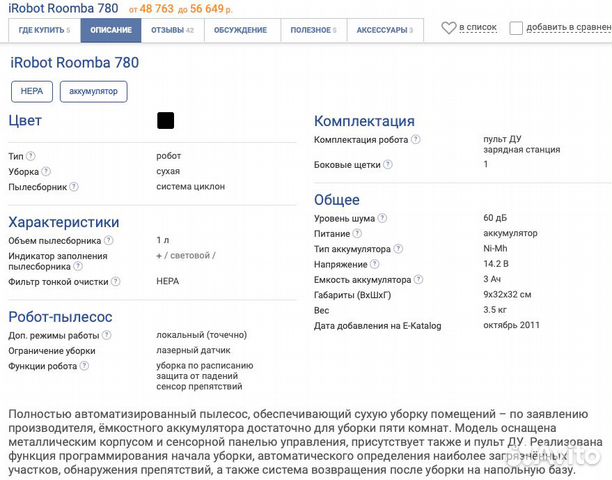The height and width of the screenshot is (480, 612).
Task: Click the value зарядная станция
Action: pyautogui.click(x=521, y=149)
